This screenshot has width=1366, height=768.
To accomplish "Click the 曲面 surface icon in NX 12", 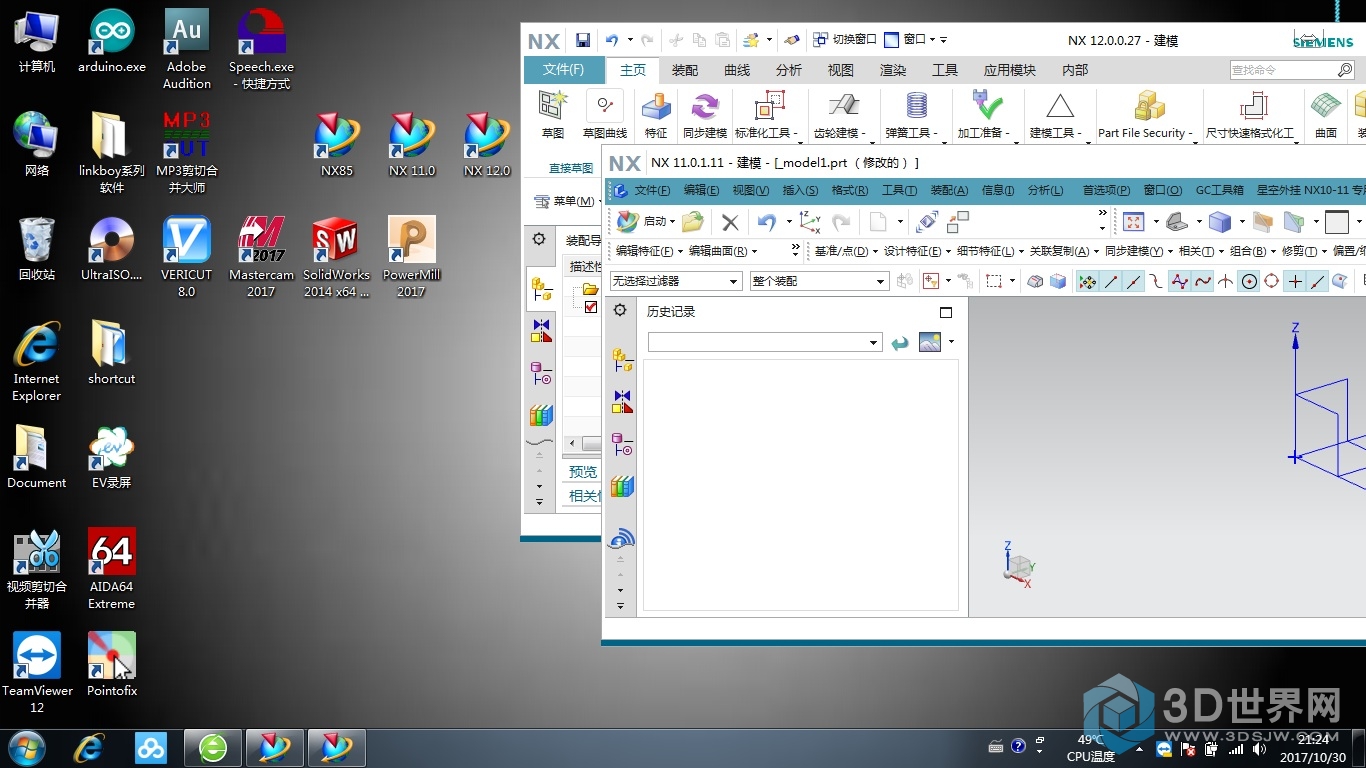I will (x=1326, y=106).
